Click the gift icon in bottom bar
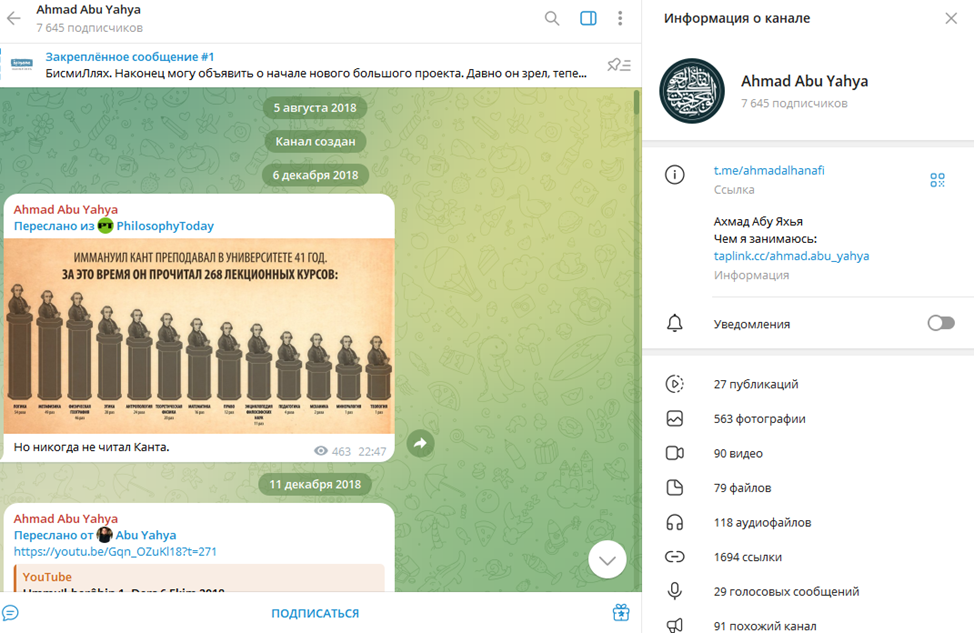This screenshot has width=974, height=633. point(621,612)
